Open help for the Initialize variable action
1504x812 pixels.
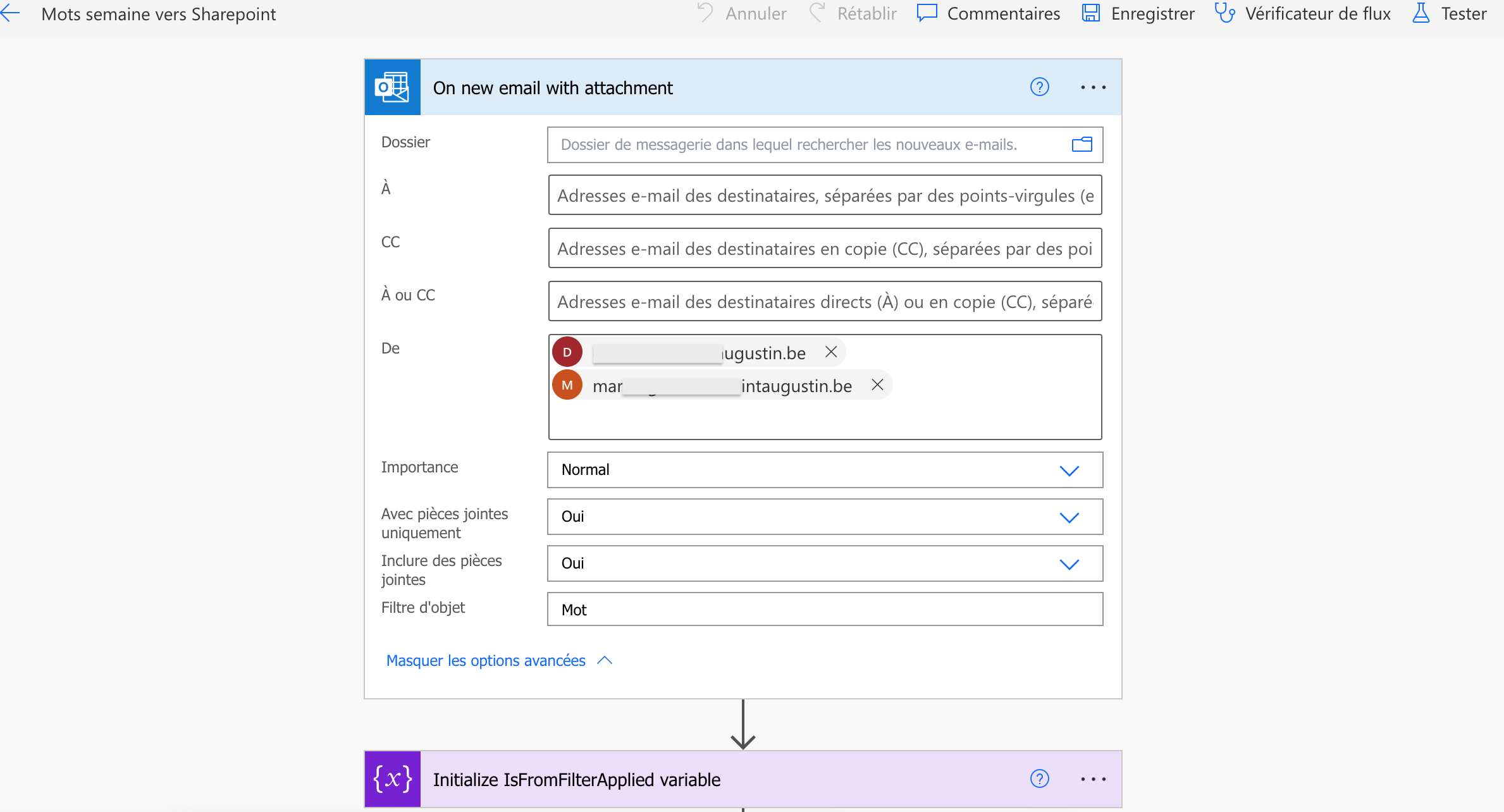[x=1039, y=778]
